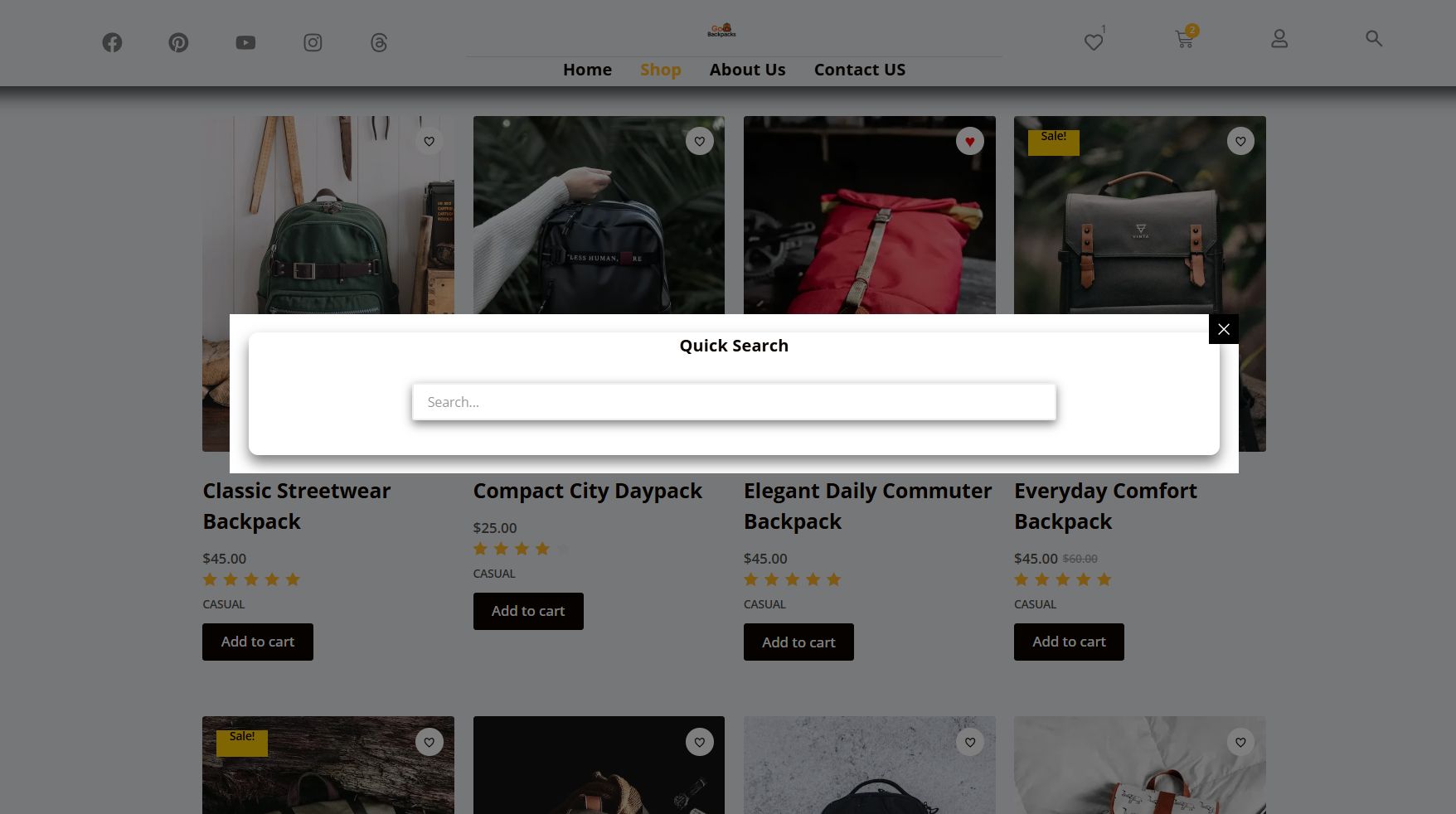Add Compact City Daypack to cart
Viewport: 1456px width, 814px height.
pyautogui.click(x=528, y=611)
